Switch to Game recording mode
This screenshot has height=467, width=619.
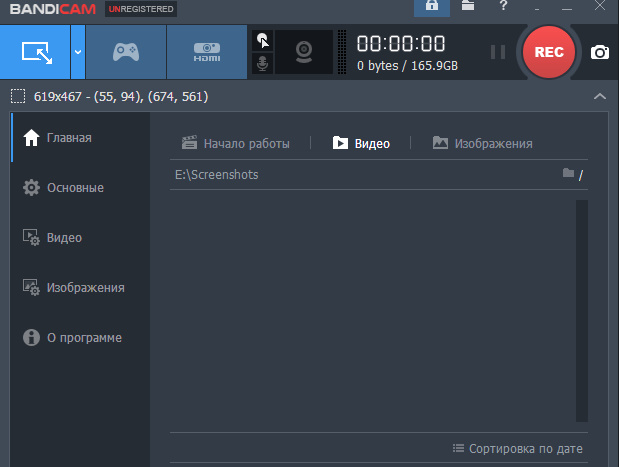tap(126, 52)
